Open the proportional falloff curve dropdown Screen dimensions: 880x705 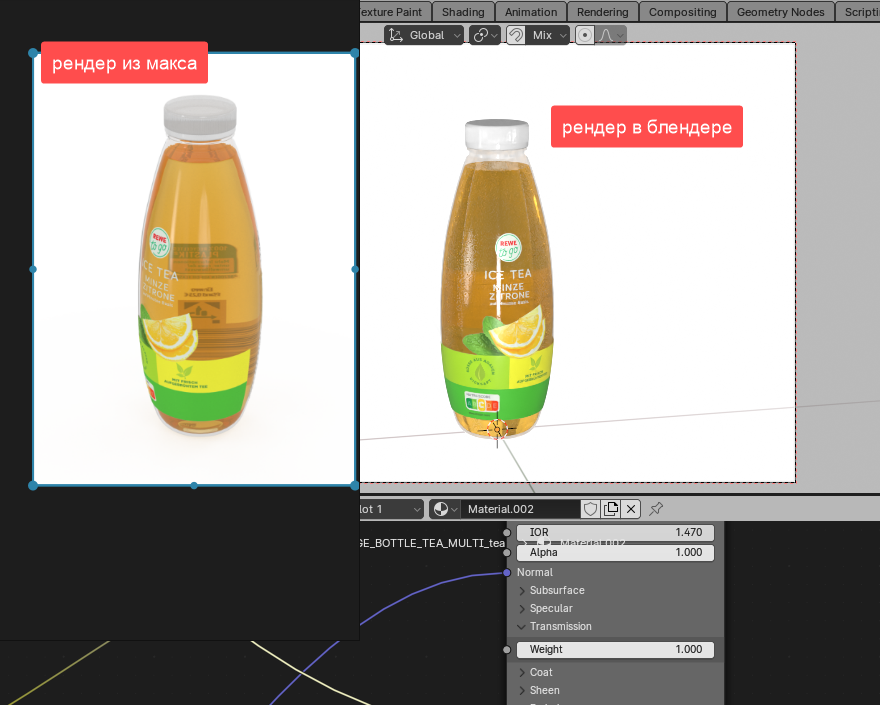point(611,35)
